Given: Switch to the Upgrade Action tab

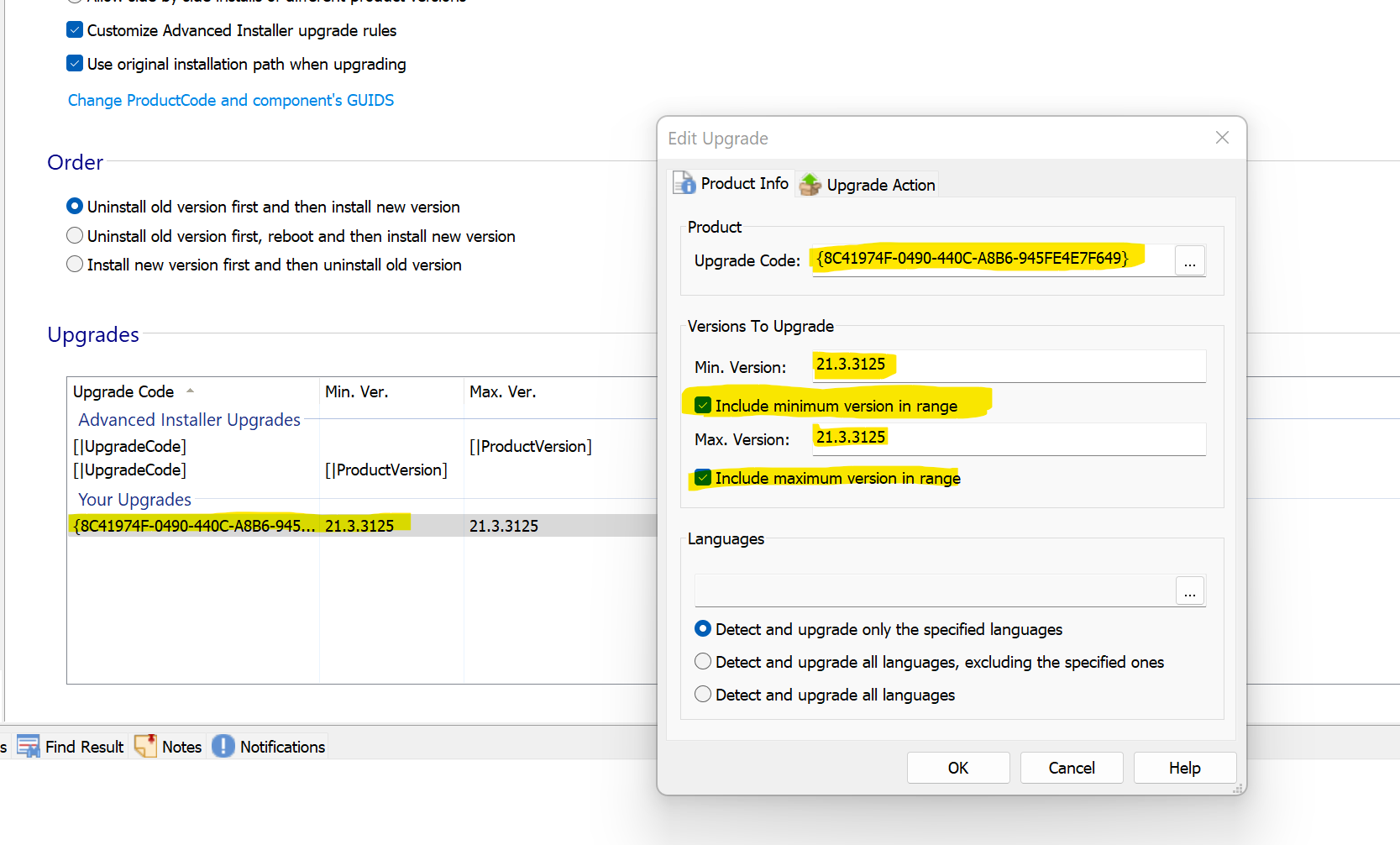Looking at the screenshot, I should pyautogui.click(x=880, y=185).
